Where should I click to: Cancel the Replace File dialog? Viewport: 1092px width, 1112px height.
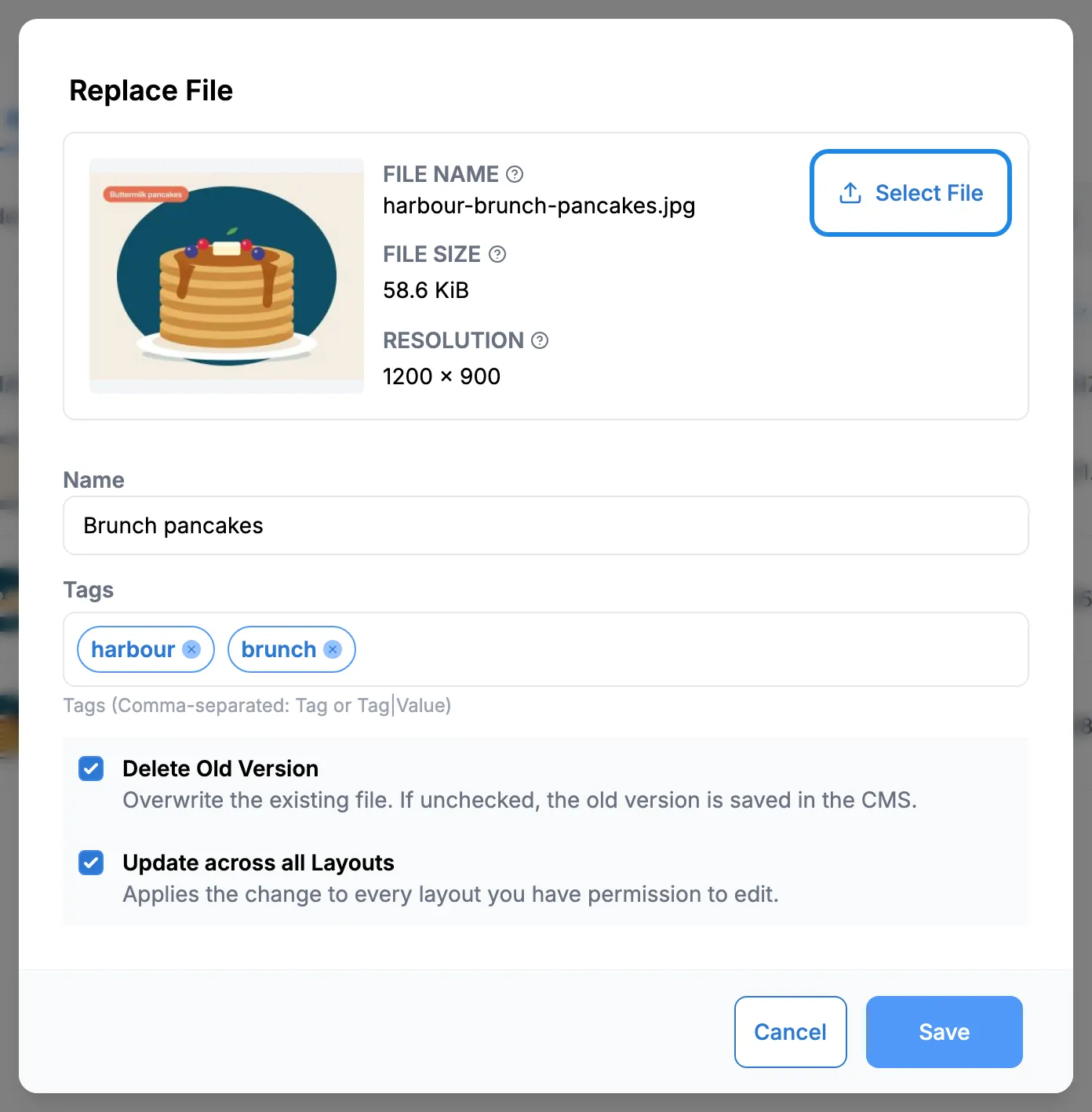(791, 1032)
